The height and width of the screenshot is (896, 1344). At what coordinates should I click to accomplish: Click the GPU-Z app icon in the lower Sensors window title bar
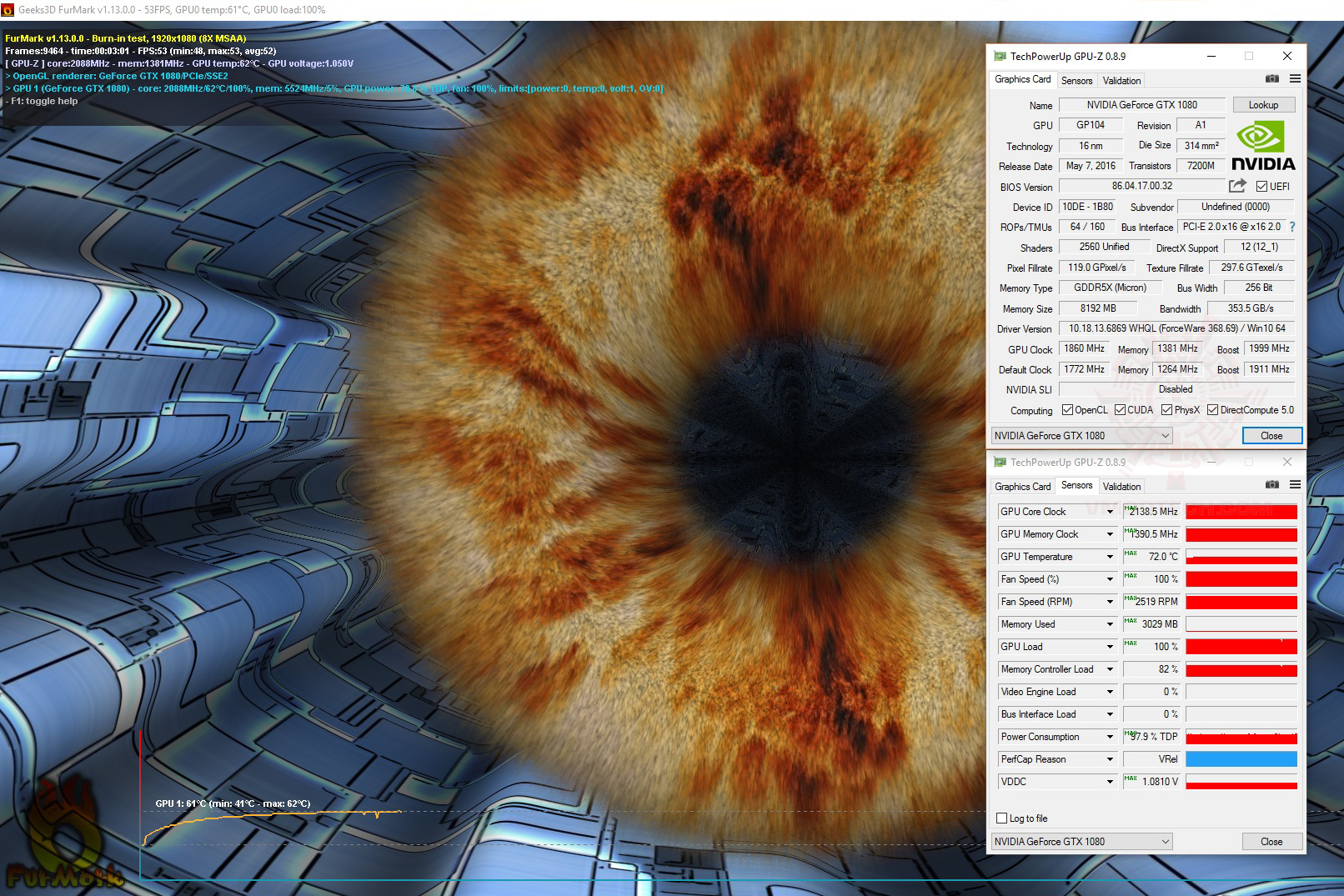point(1000,463)
